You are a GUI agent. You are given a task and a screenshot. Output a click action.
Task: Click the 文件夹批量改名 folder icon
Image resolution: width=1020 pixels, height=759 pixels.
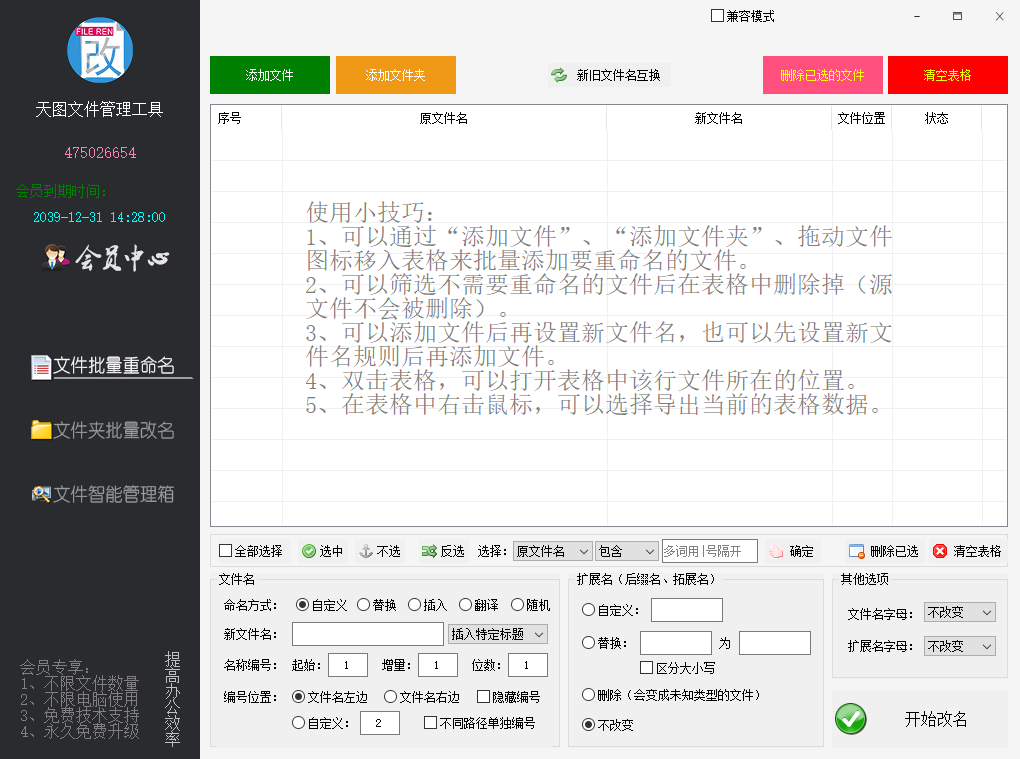pos(41,430)
